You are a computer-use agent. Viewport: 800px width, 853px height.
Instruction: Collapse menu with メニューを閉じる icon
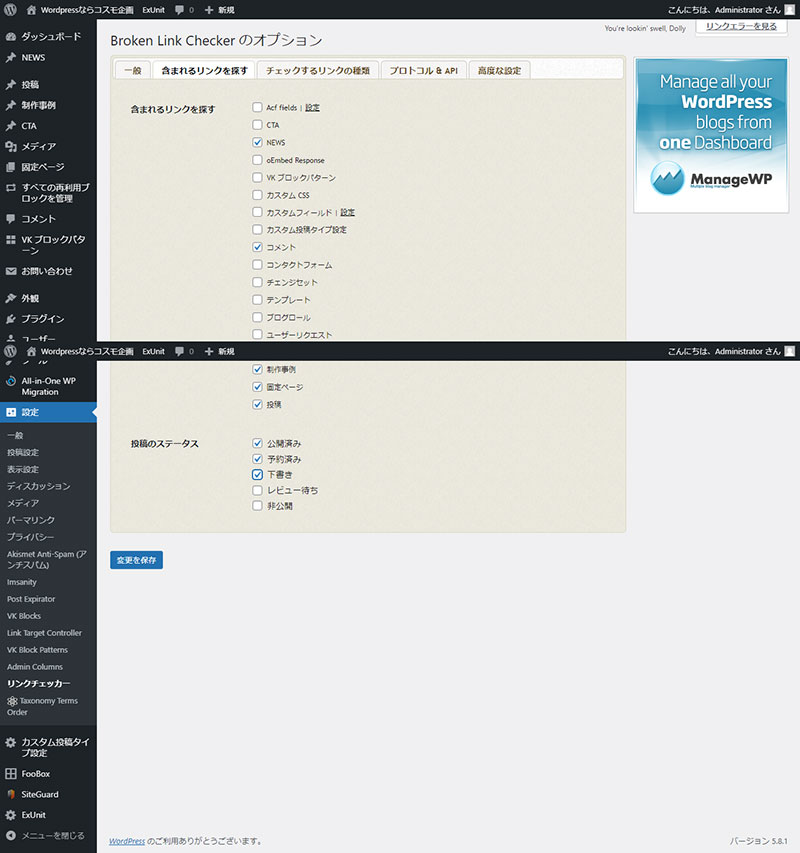click(11, 835)
